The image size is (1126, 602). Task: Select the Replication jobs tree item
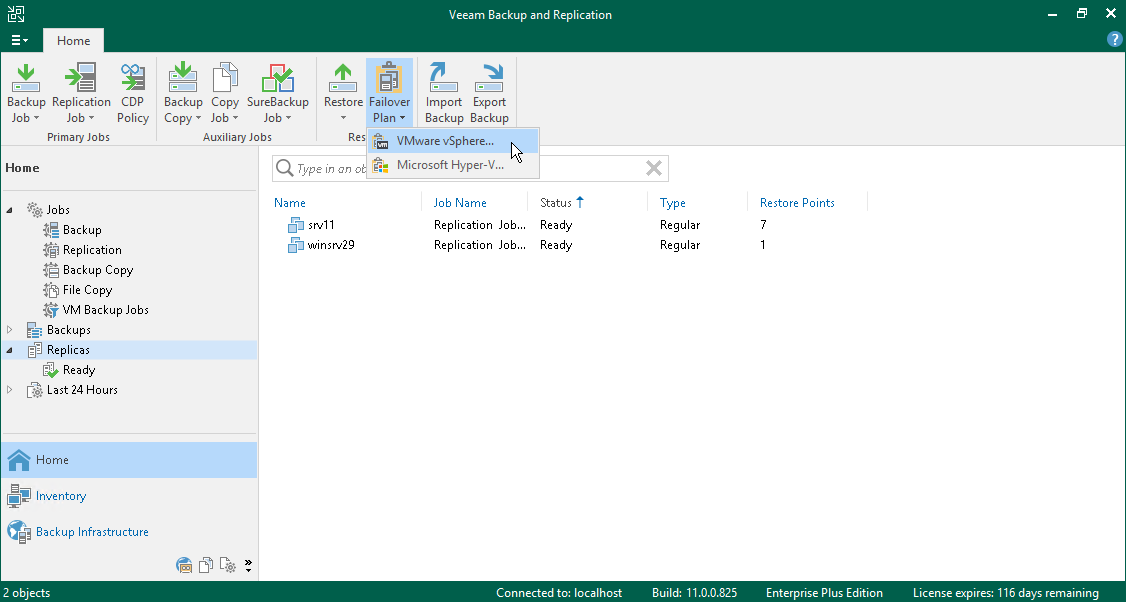(92, 250)
